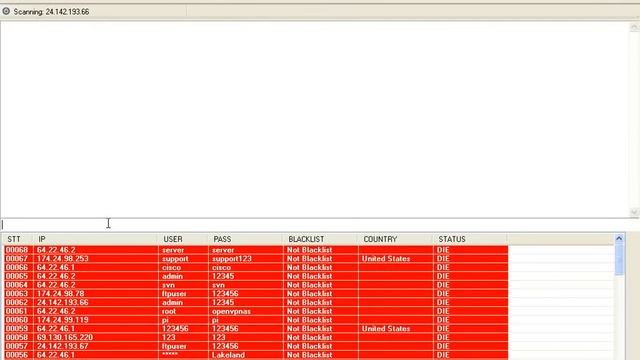This screenshot has width=640, height=360.
Task: Click DIE status in row 00058
Action: [x=443, y=338]
